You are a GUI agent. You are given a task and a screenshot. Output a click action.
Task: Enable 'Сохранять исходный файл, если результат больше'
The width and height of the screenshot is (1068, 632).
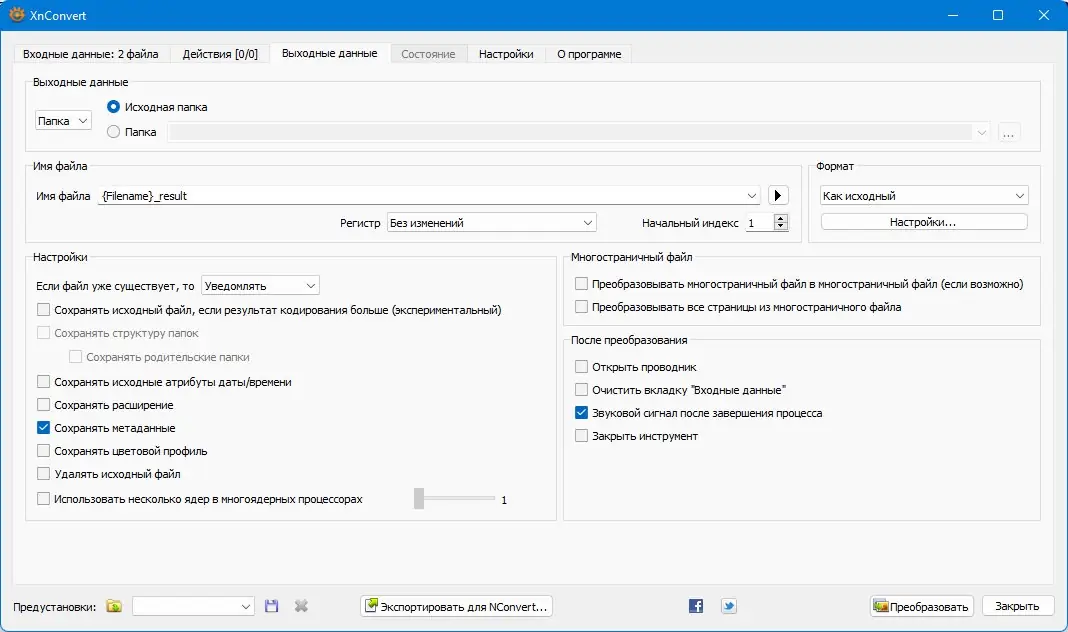(43, 310)
